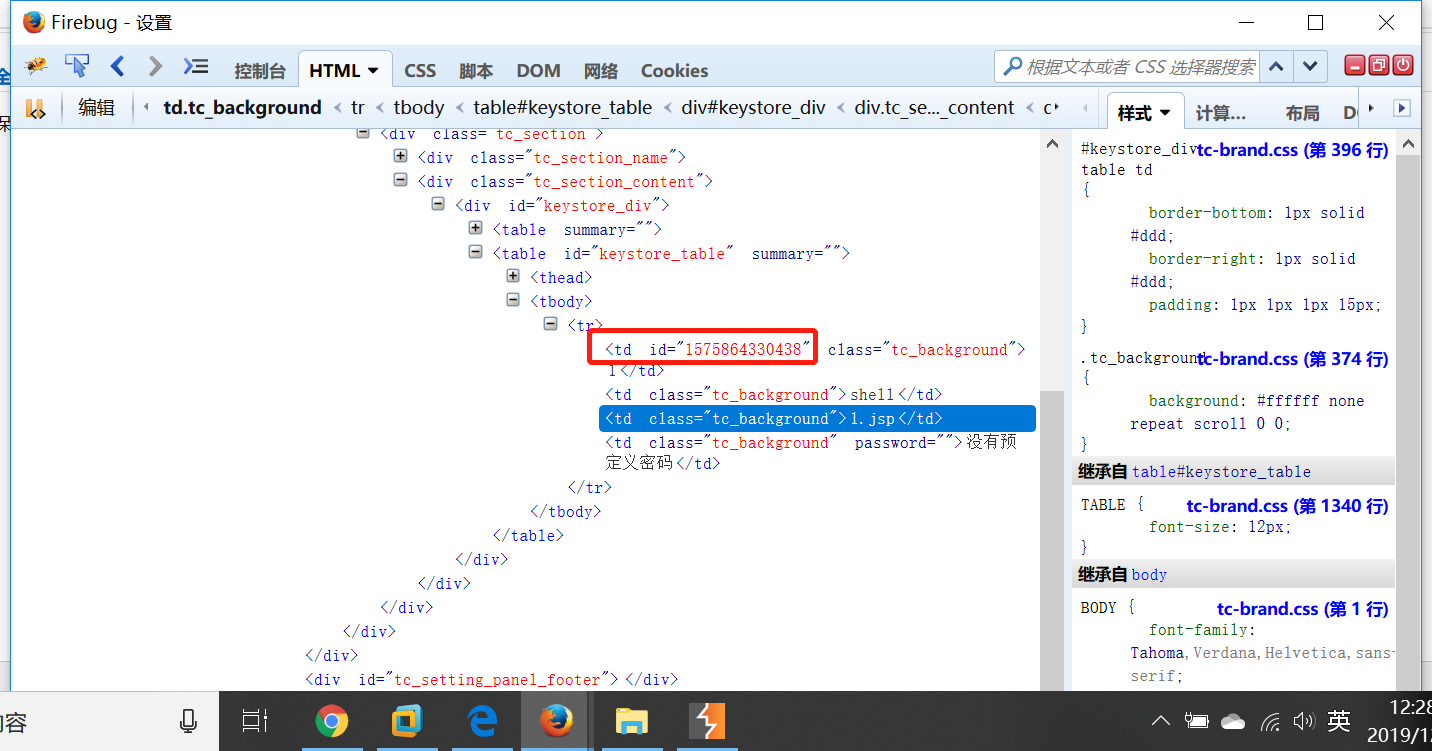This screenshot has height=751, width=1432.
Task: Select the highlighted td node 1.jsp
Action: (817, 418)
